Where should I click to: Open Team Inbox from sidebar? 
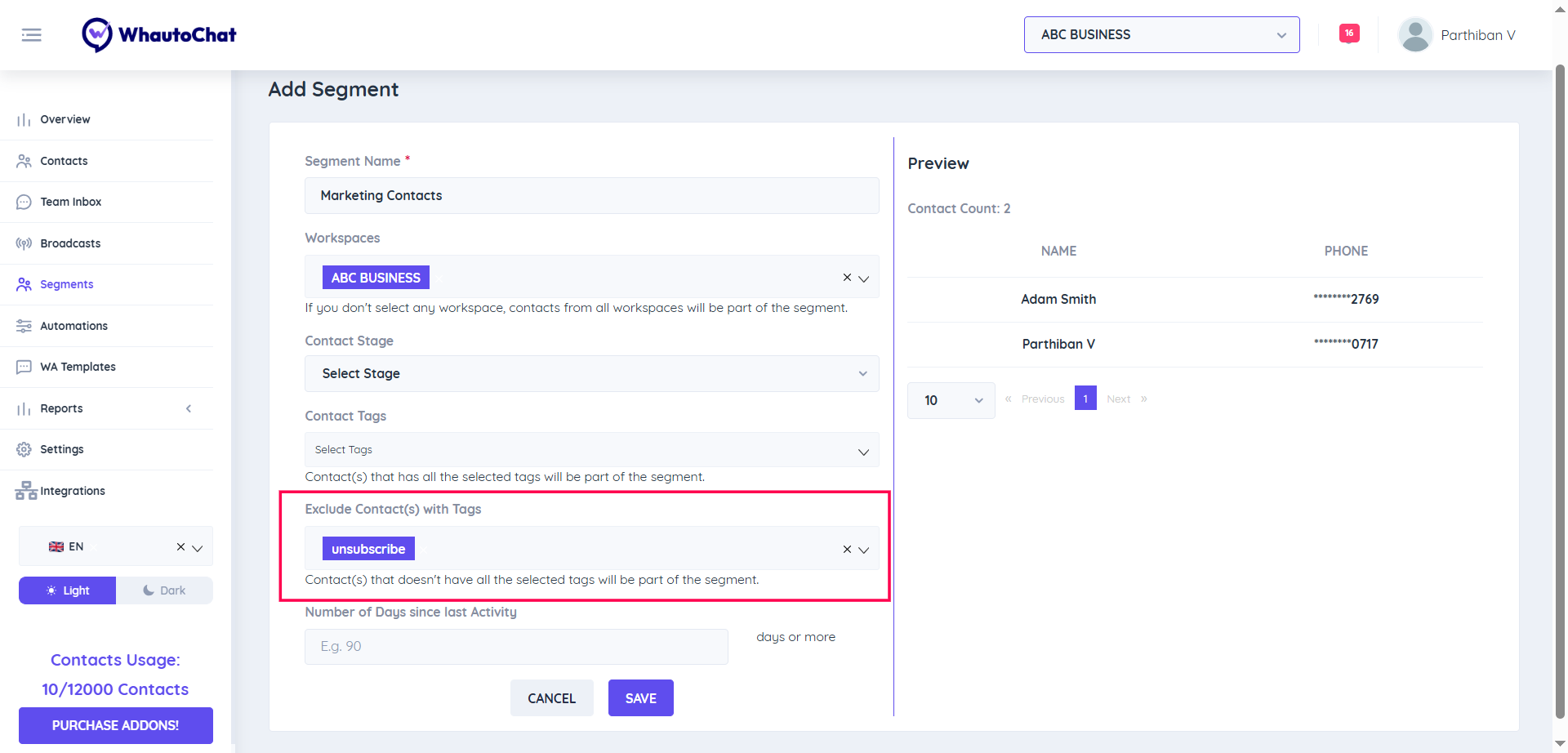point(70,202)
